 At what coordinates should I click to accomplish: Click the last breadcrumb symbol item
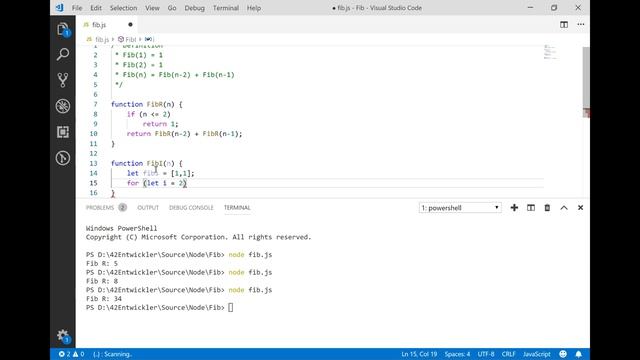149,39
